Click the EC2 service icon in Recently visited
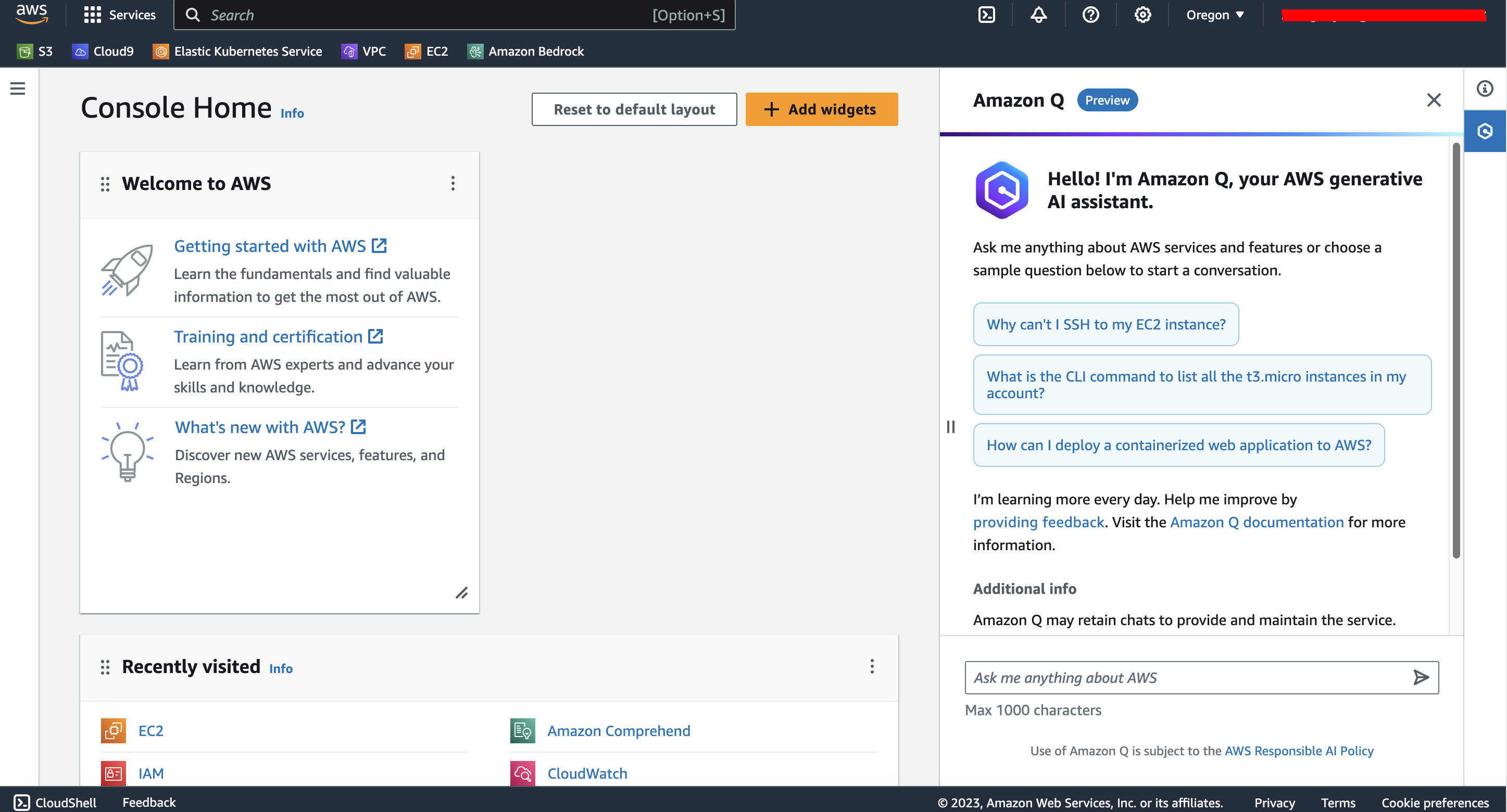 (114, 731)
